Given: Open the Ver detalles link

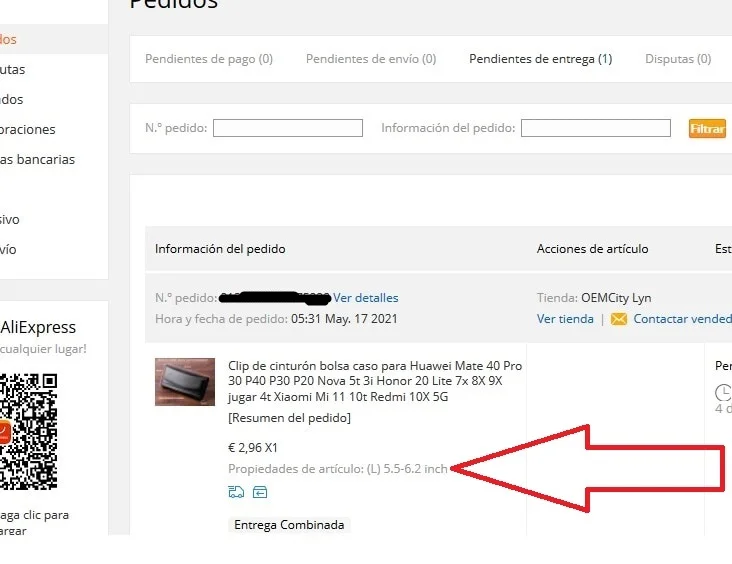Looking at the screenshot, I should pos(366,298).
